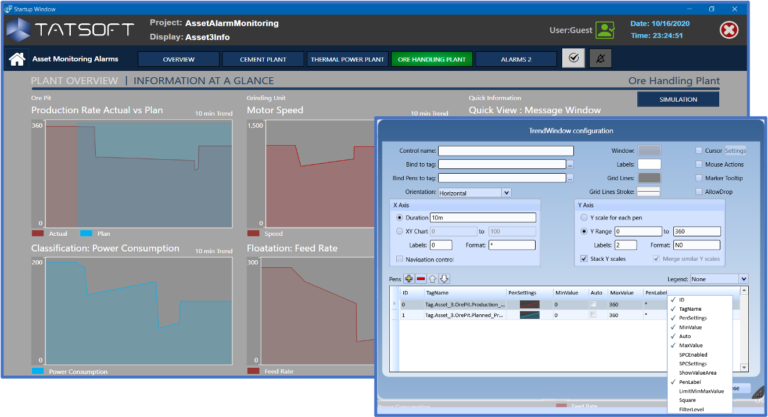Click the Control name input field
The image size is (768, 417).
[x=505, y=151]
